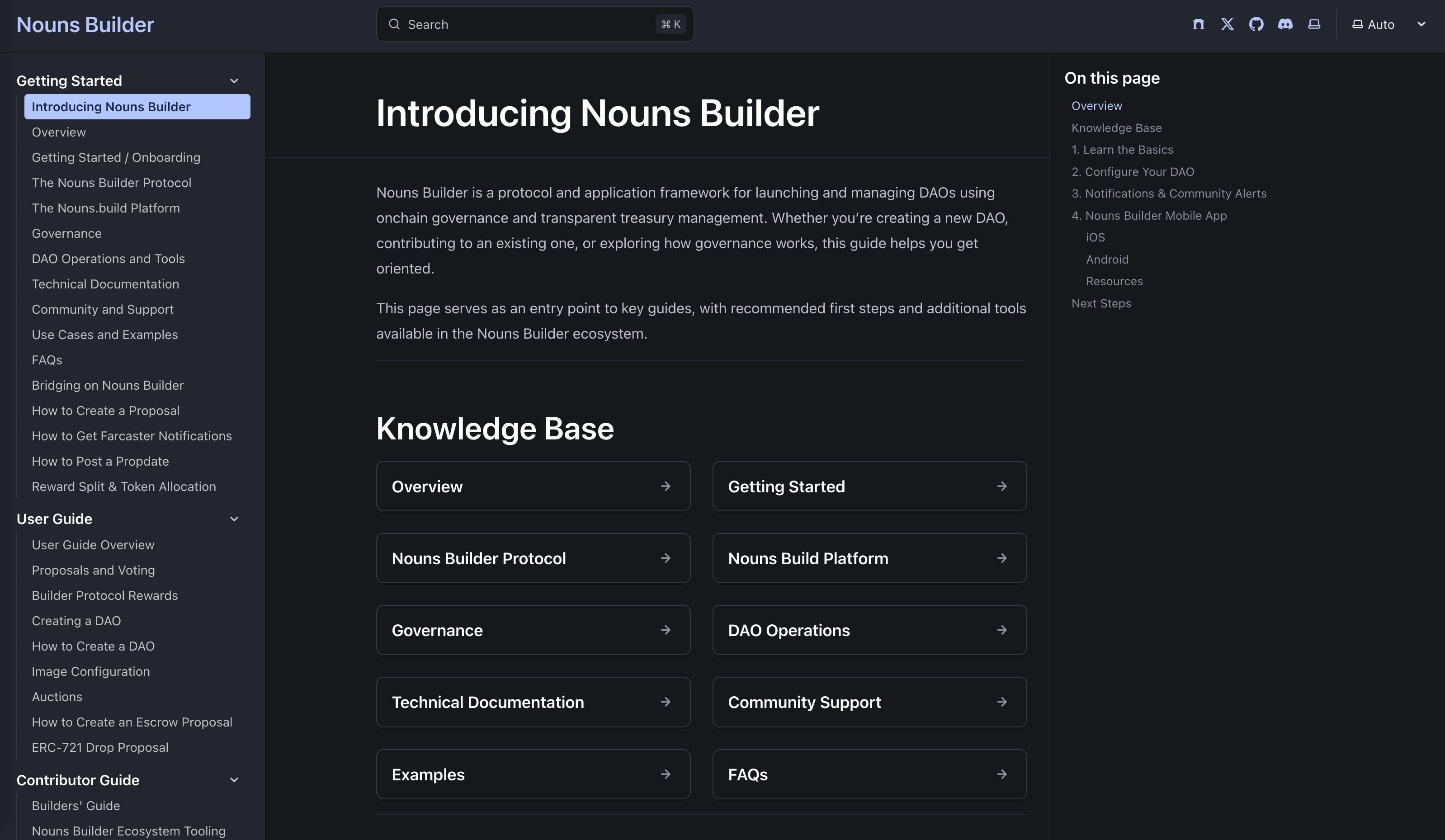Screen dimensions: 1445x840
Task: Click the search magnifier icon
Action: [x=394, y=24]
